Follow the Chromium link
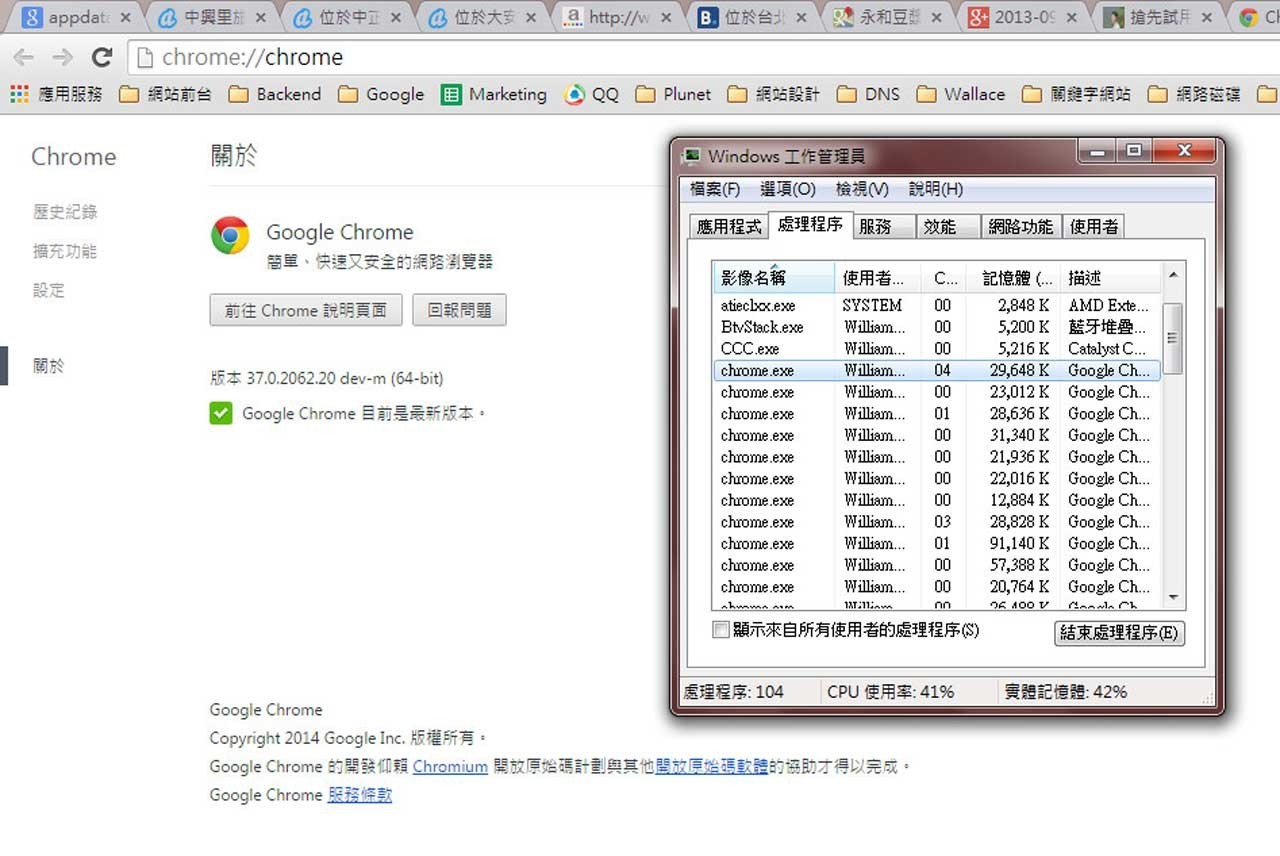 click(x=450, y=767)
